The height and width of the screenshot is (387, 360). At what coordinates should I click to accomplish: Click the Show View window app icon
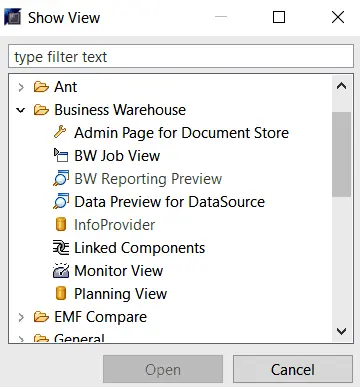(13, 17)
